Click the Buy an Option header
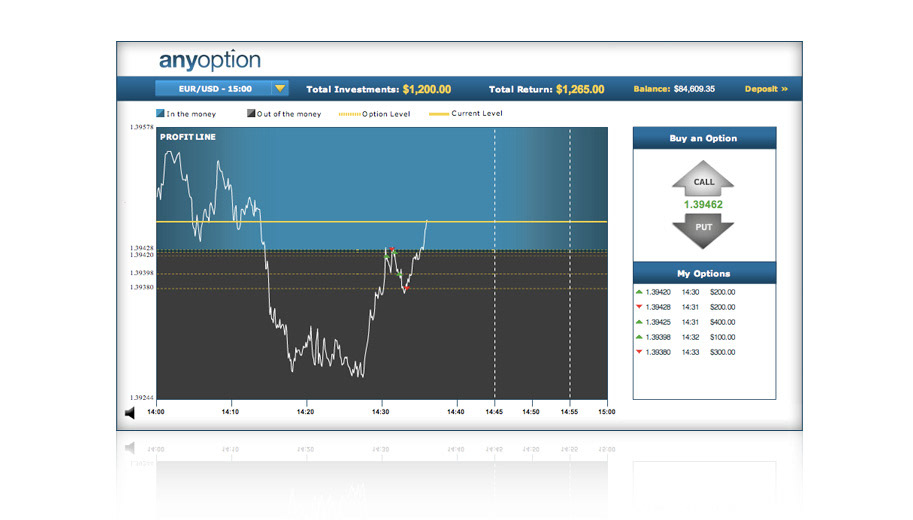This screenshot has height=520, width=913. (704, 138)
